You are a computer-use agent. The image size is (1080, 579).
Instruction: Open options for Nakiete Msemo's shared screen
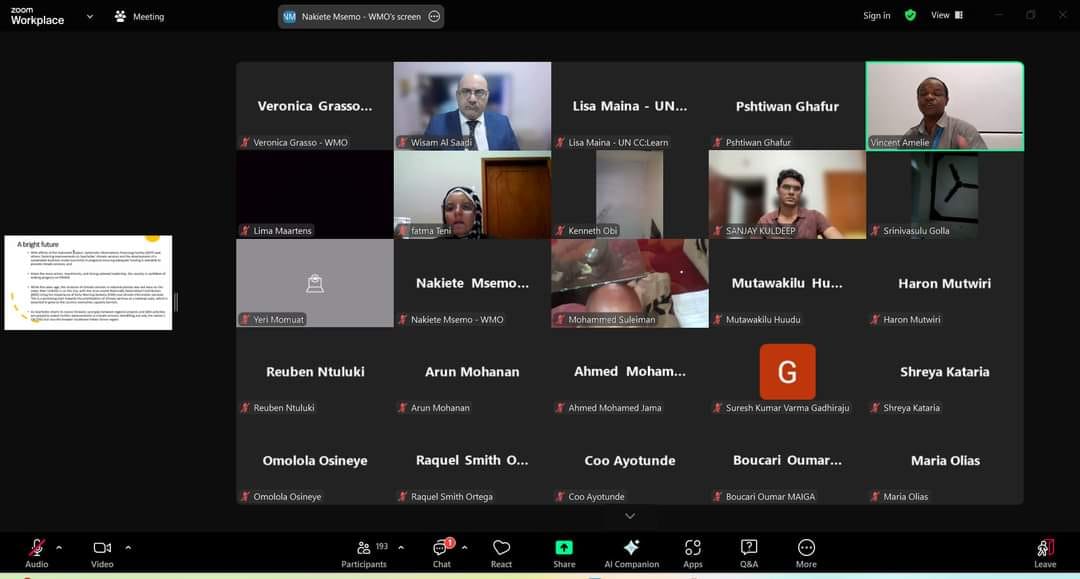point(434,16)
